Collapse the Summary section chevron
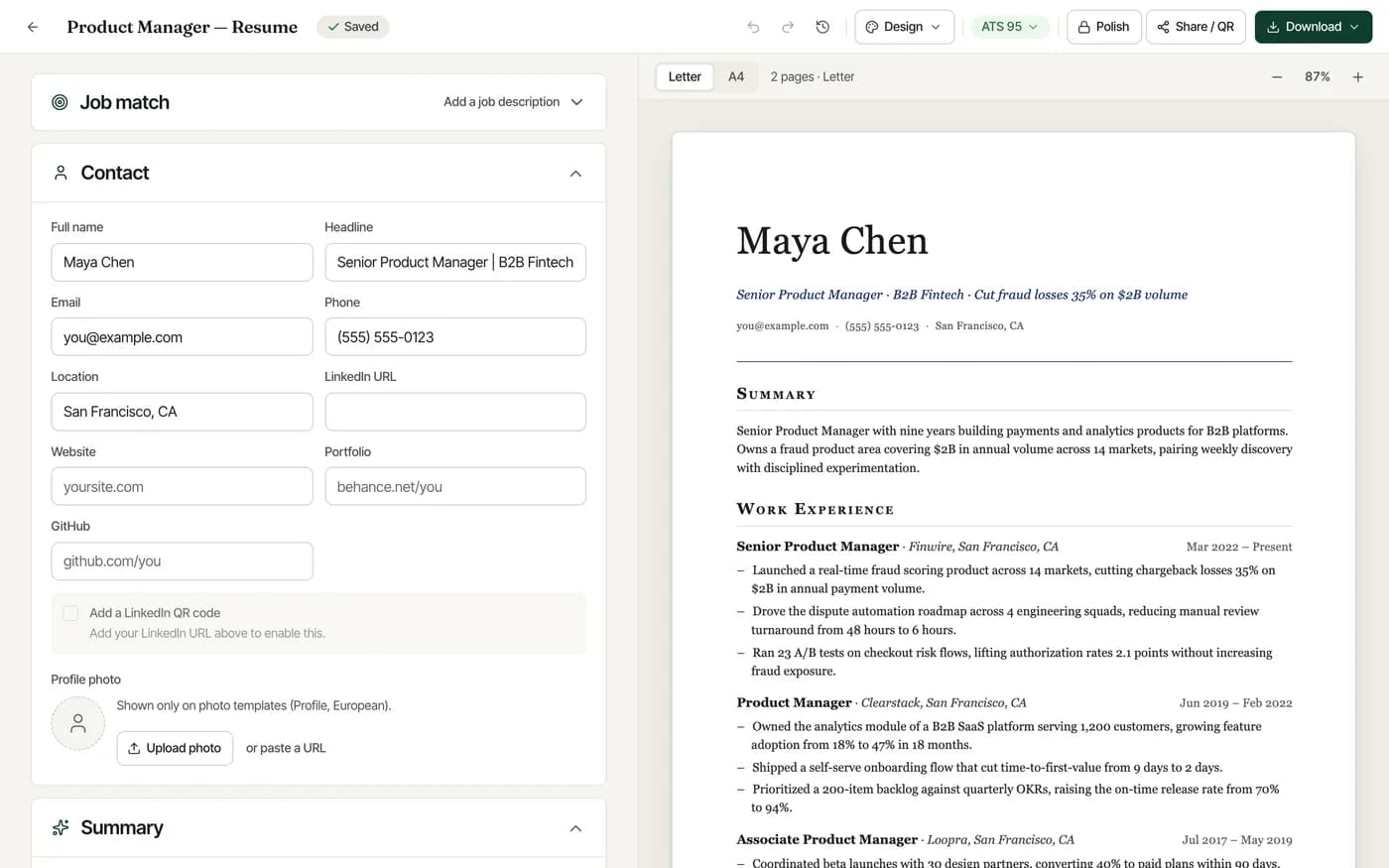 (575, 828)
